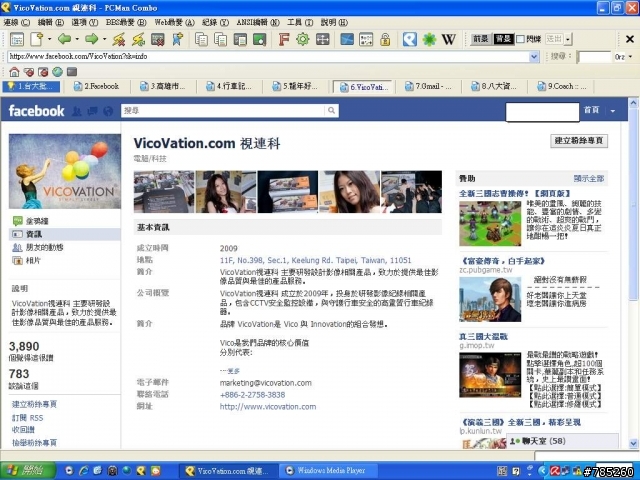Click the 建立粉絲專頁 button
The height and width of the screenshot is (480, 640).
point(579,140)
